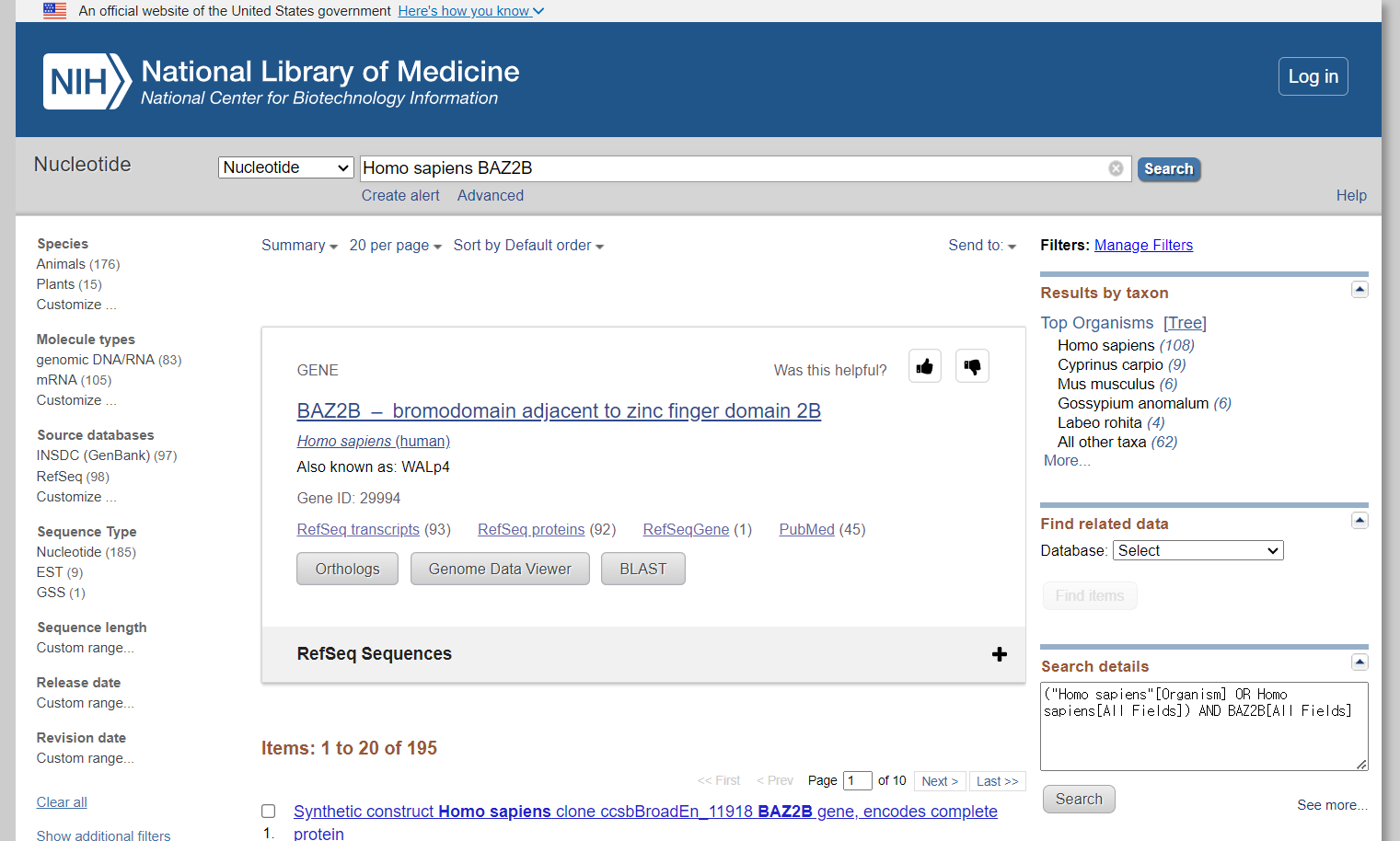This screenshot has width=1400, height=841.
Task: Open RefSeq proteins link
Action: coord(531,530)
